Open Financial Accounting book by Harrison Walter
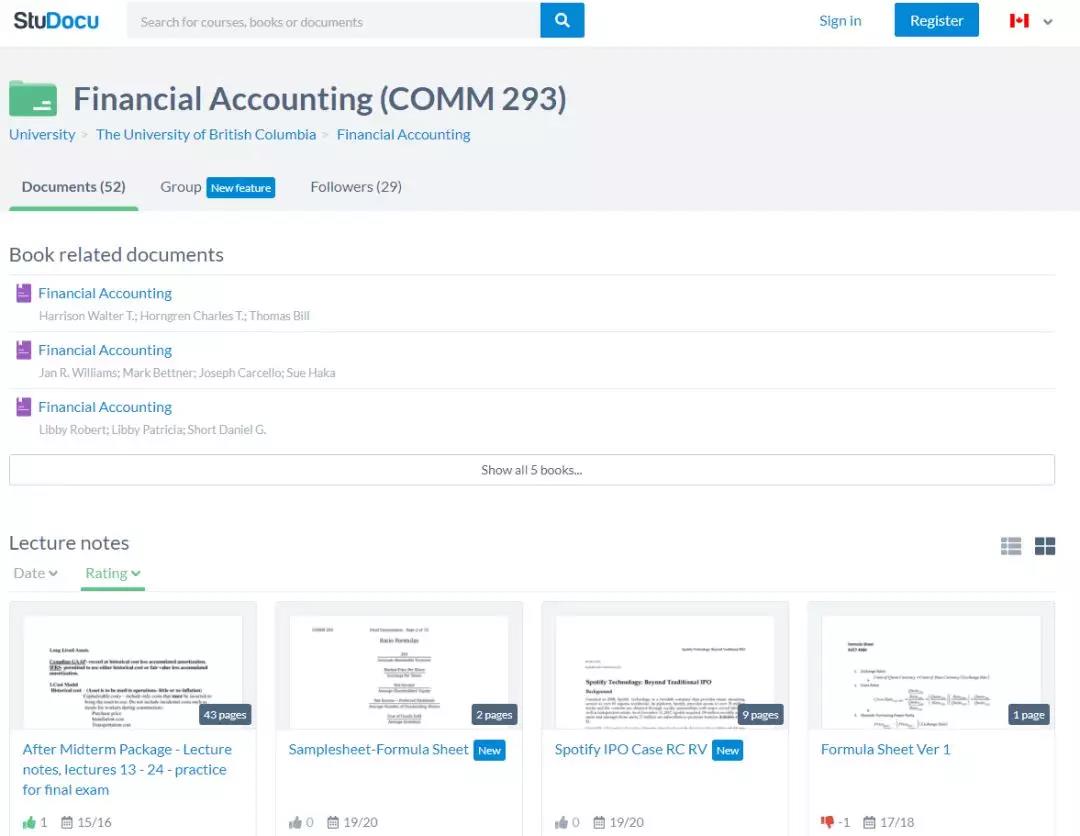 [105, 293]
